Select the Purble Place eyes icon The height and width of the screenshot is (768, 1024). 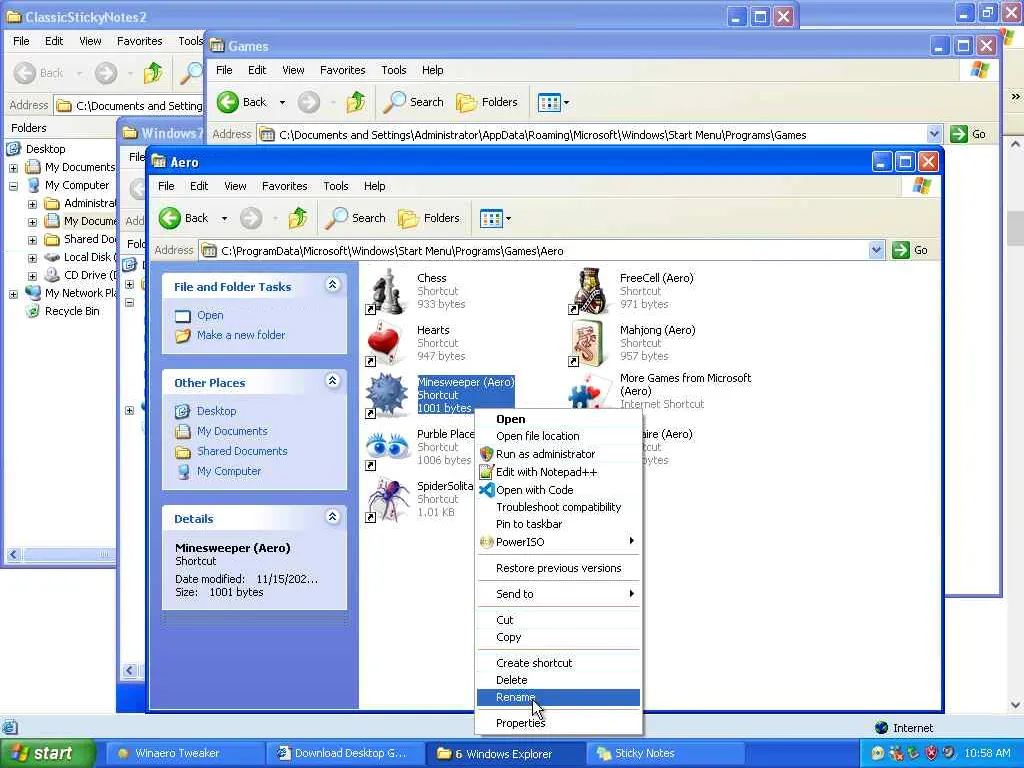click(x=386, y=448)
